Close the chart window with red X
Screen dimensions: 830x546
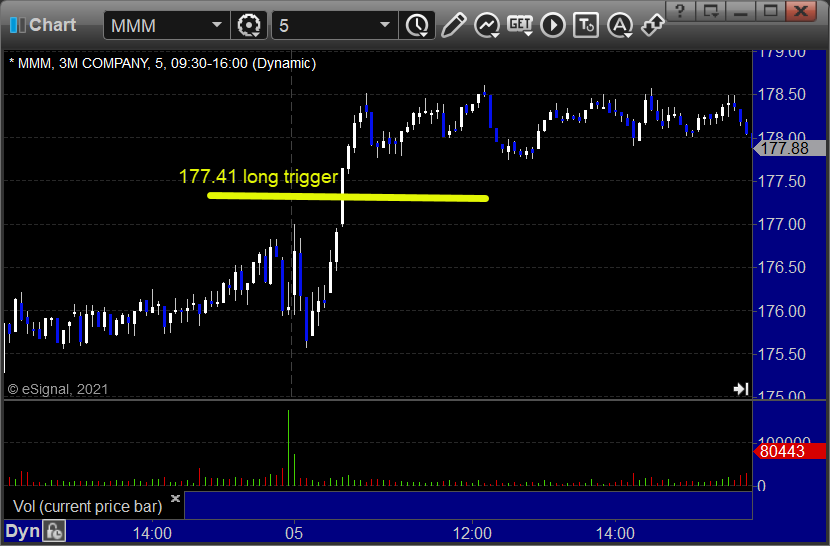point(801,11)
